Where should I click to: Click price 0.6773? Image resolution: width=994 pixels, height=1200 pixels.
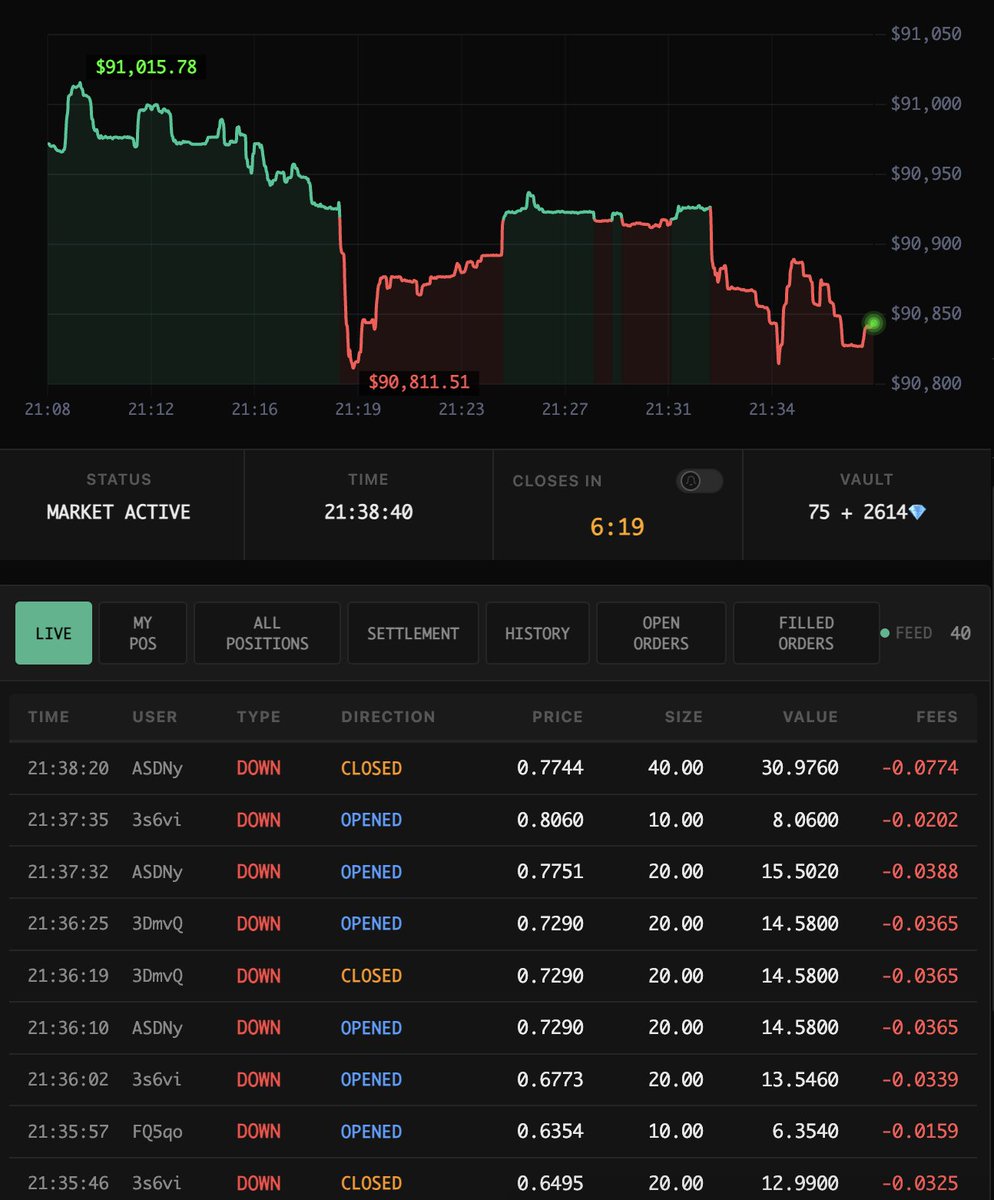[550, 1080]
